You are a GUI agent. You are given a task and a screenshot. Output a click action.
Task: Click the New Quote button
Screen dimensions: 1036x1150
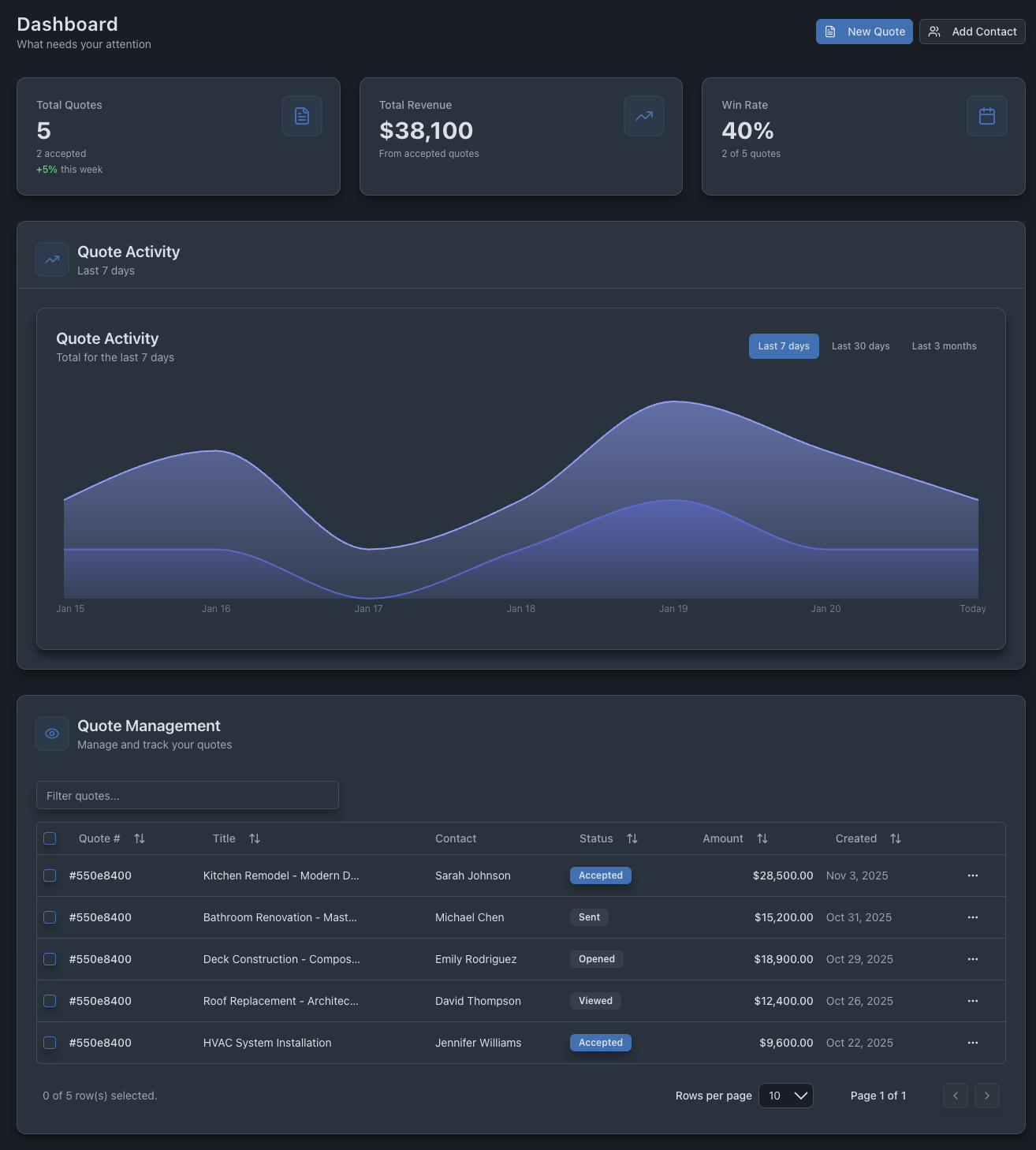click(864, 32)
